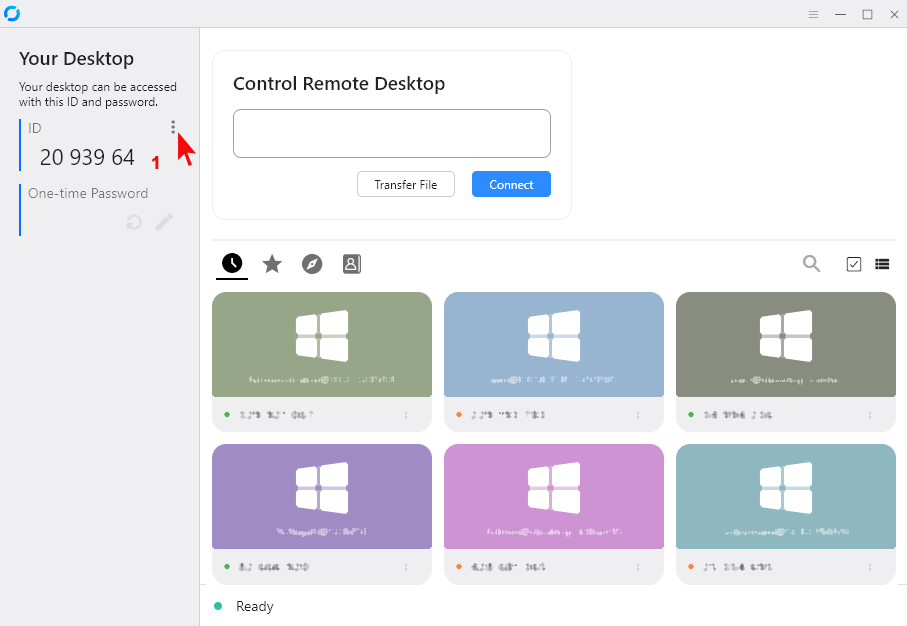Open the address book contact tab

[352, 264]
